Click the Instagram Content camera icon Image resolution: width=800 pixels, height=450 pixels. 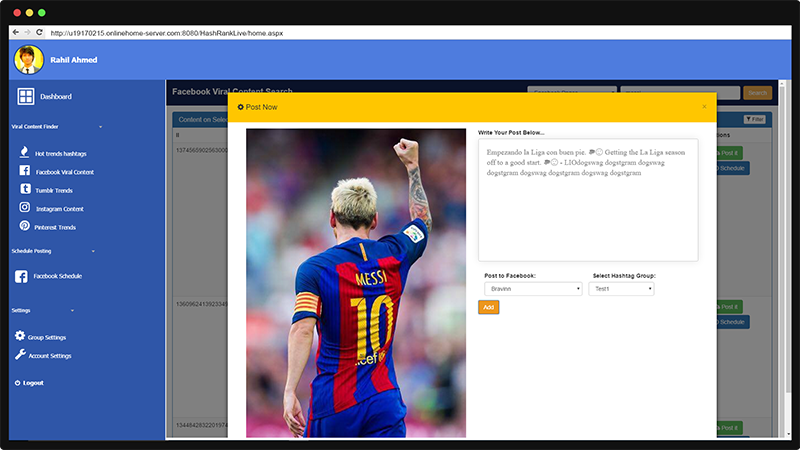coord(24,208)
